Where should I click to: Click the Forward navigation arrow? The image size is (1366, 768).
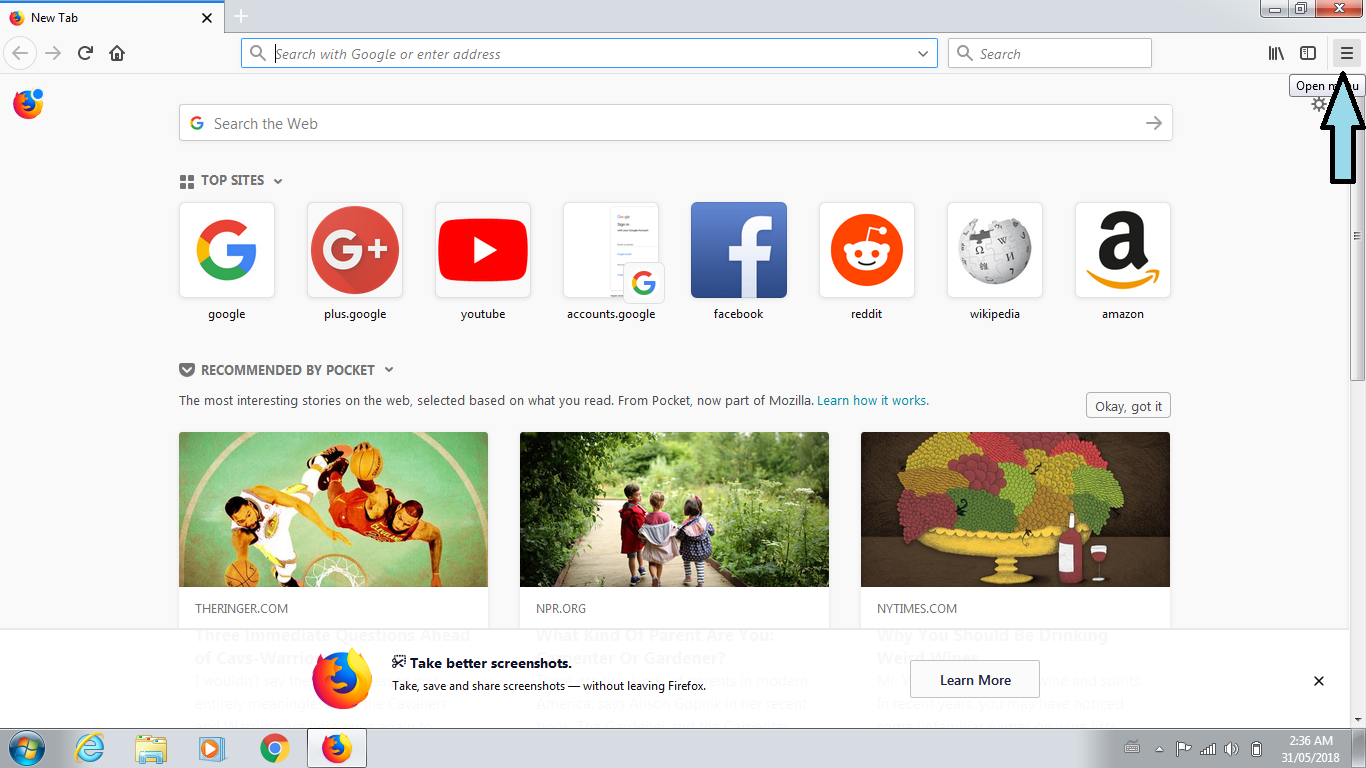click(53, 53)
